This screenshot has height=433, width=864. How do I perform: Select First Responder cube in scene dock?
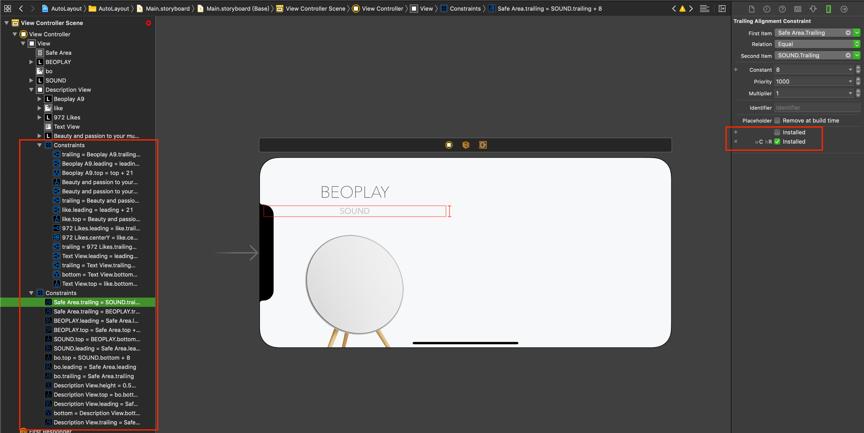point(466,145)
